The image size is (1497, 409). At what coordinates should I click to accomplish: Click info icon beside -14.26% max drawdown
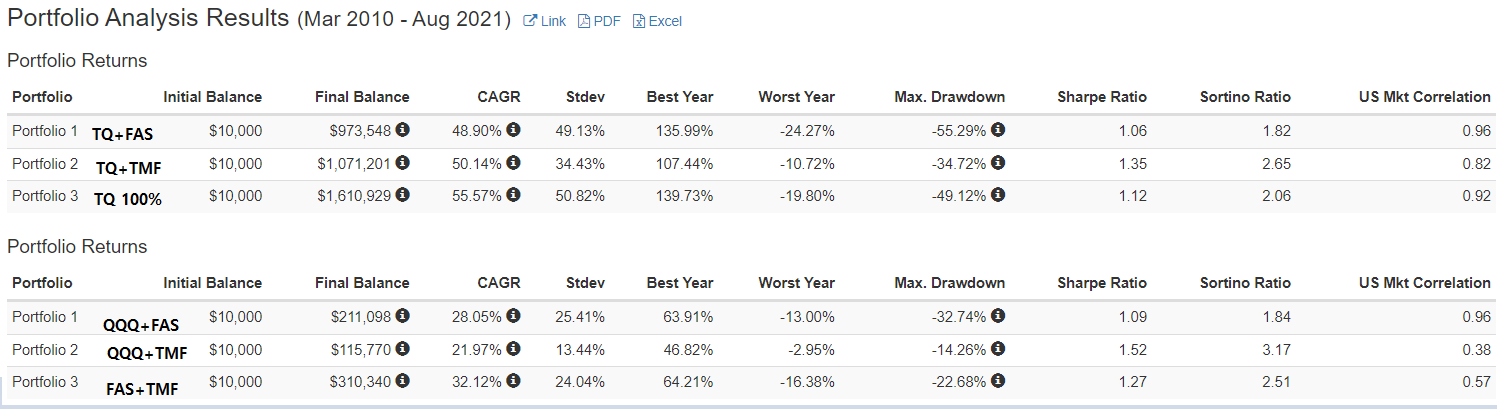click(x=998, y=349)
